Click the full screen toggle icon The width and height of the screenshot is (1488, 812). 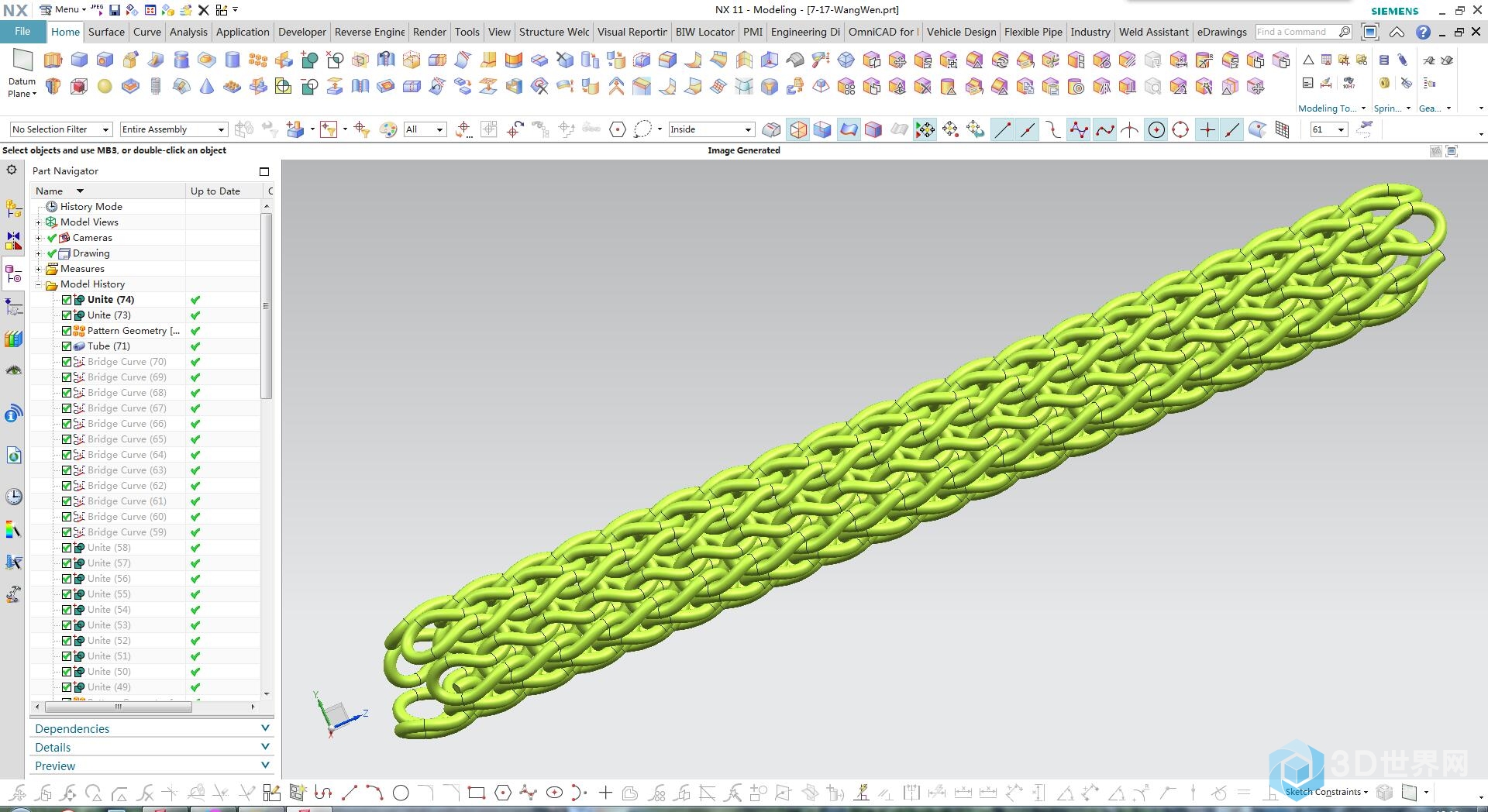[x=1370, y=32]
